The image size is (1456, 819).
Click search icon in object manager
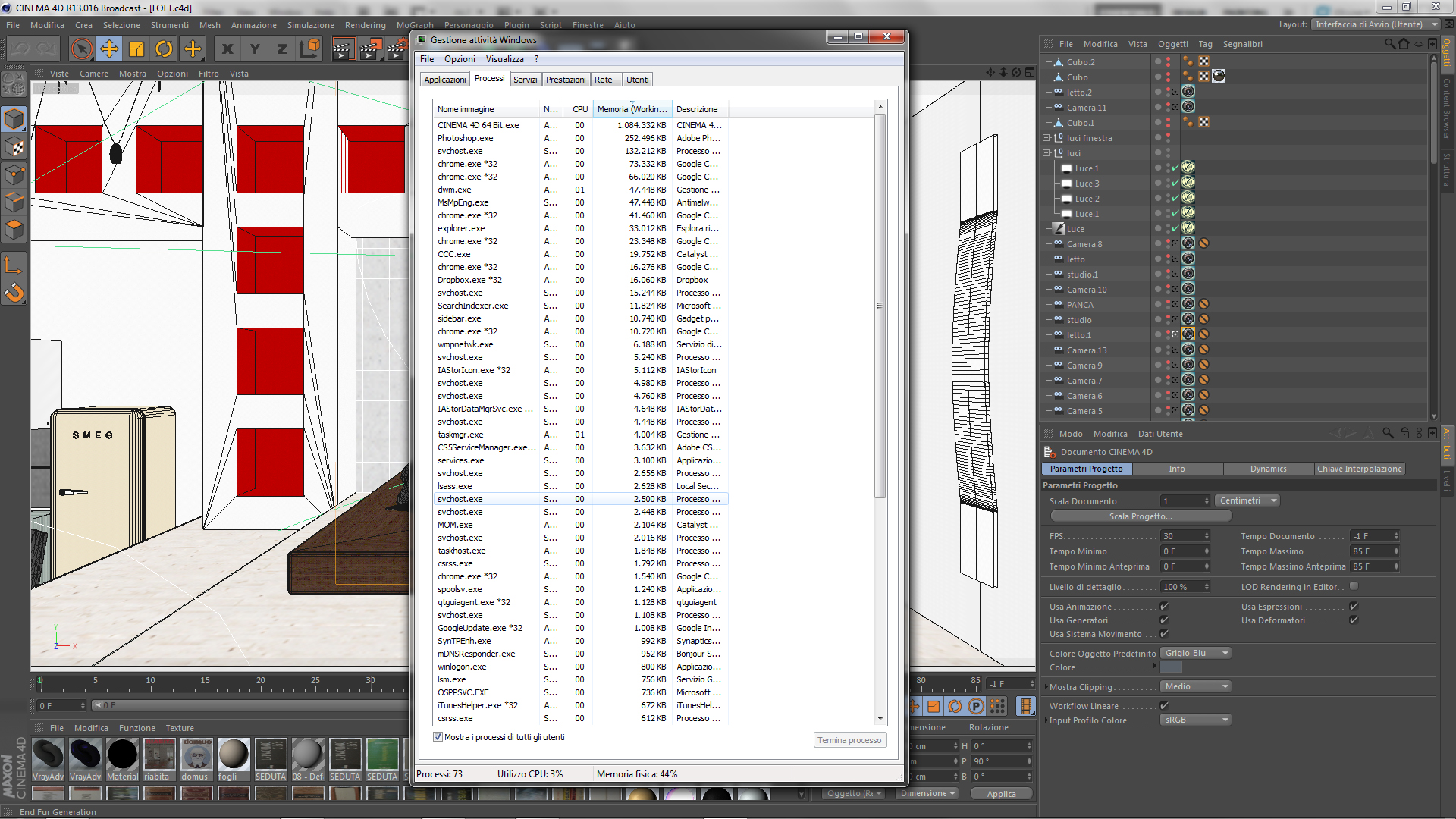coord(1389,44)
